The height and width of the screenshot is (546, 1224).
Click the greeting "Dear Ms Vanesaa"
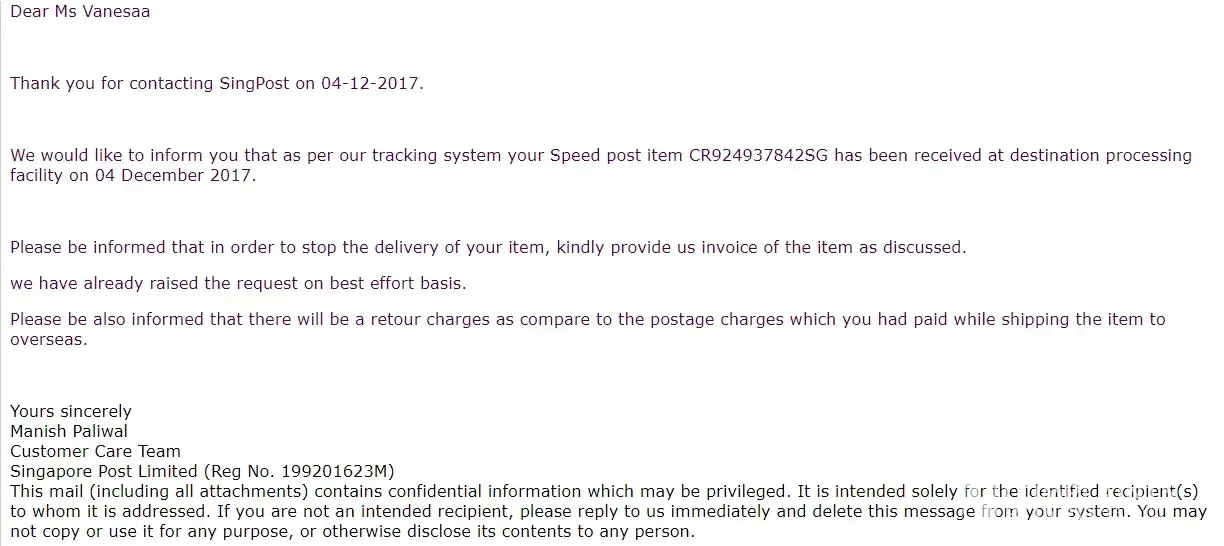coord(80,12)
